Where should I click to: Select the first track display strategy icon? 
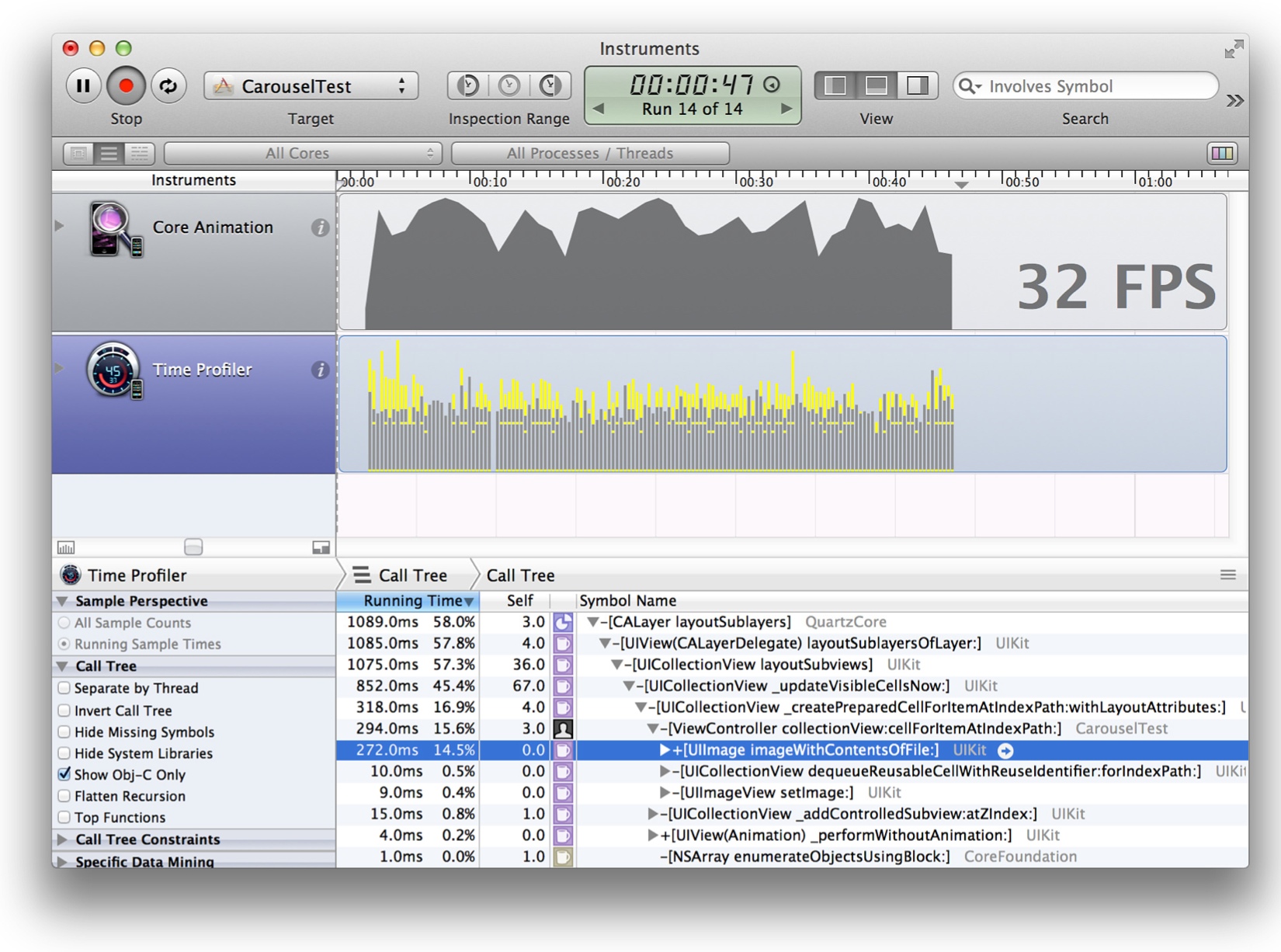pyautogui.click(x=78, y=153)
